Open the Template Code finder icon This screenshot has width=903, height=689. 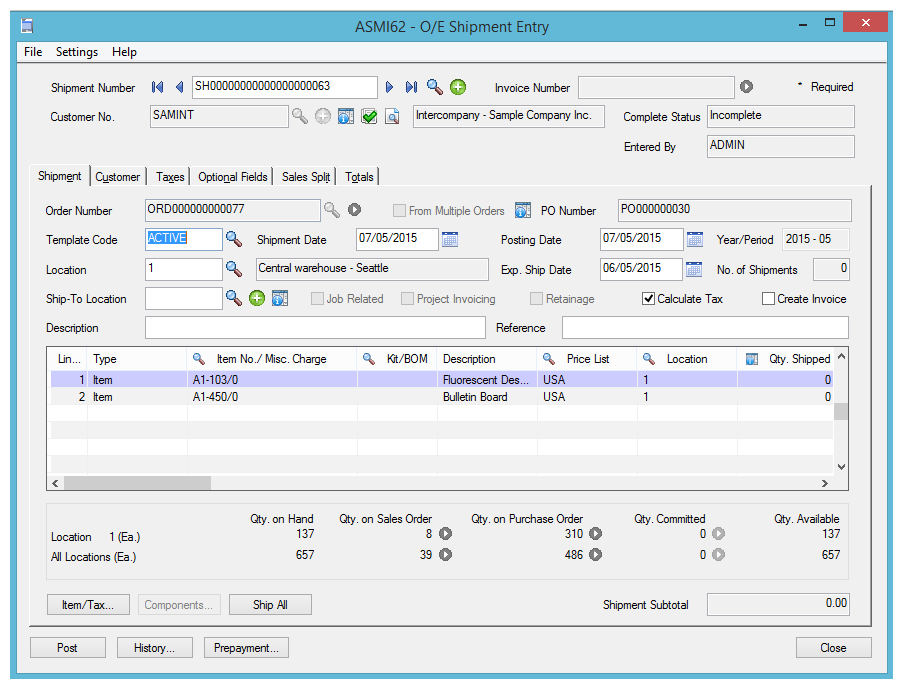click(x=233, y=240)
